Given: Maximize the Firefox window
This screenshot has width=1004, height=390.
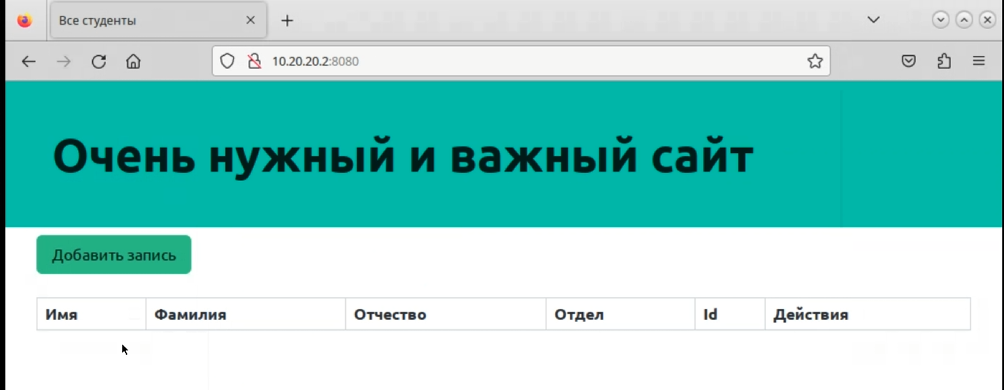Looking at the screenshot, I should pos(964,20).
